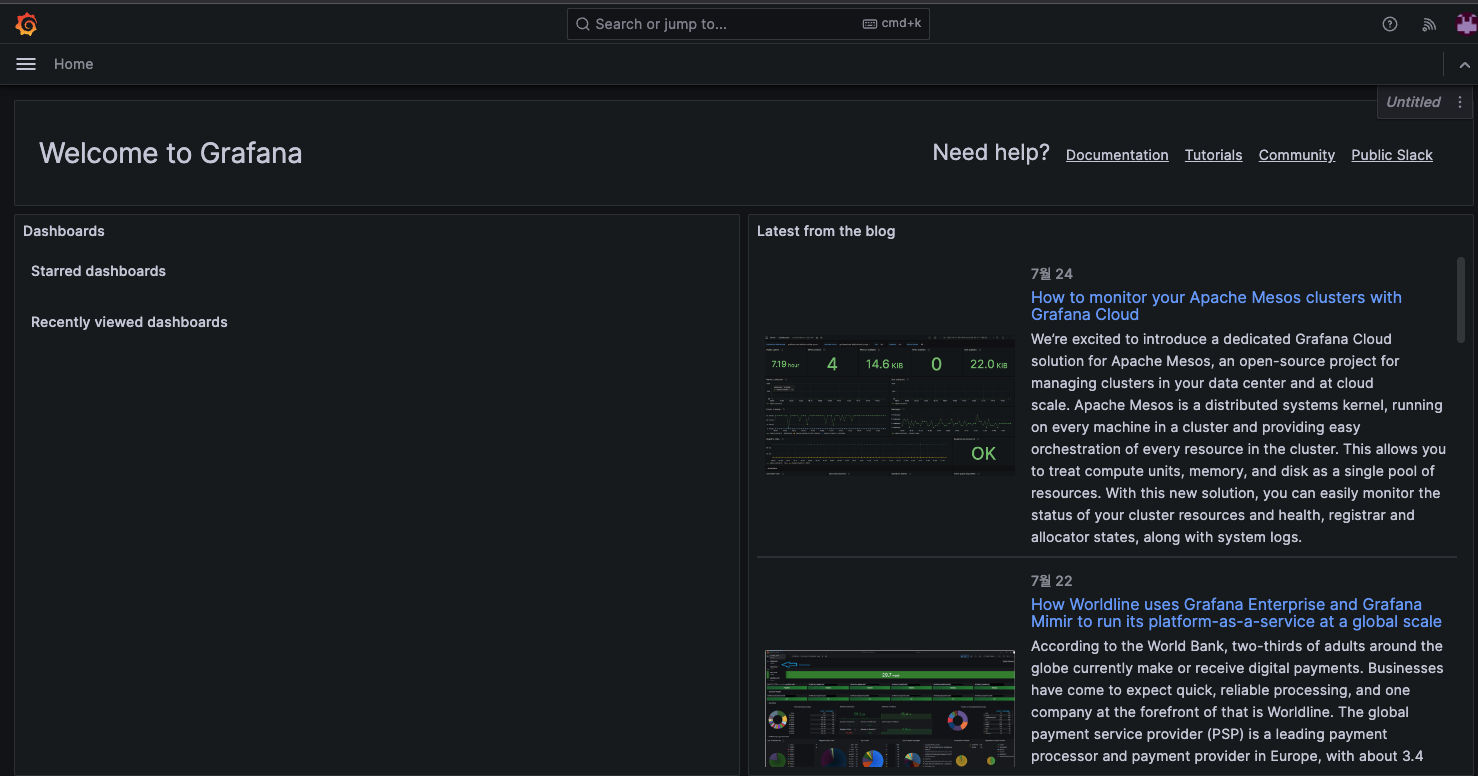The height and width of the screenshot is (776, 1478).
Task: Click the Dashboards panel title
Action: pyautogui.click(x=64, y=231)
